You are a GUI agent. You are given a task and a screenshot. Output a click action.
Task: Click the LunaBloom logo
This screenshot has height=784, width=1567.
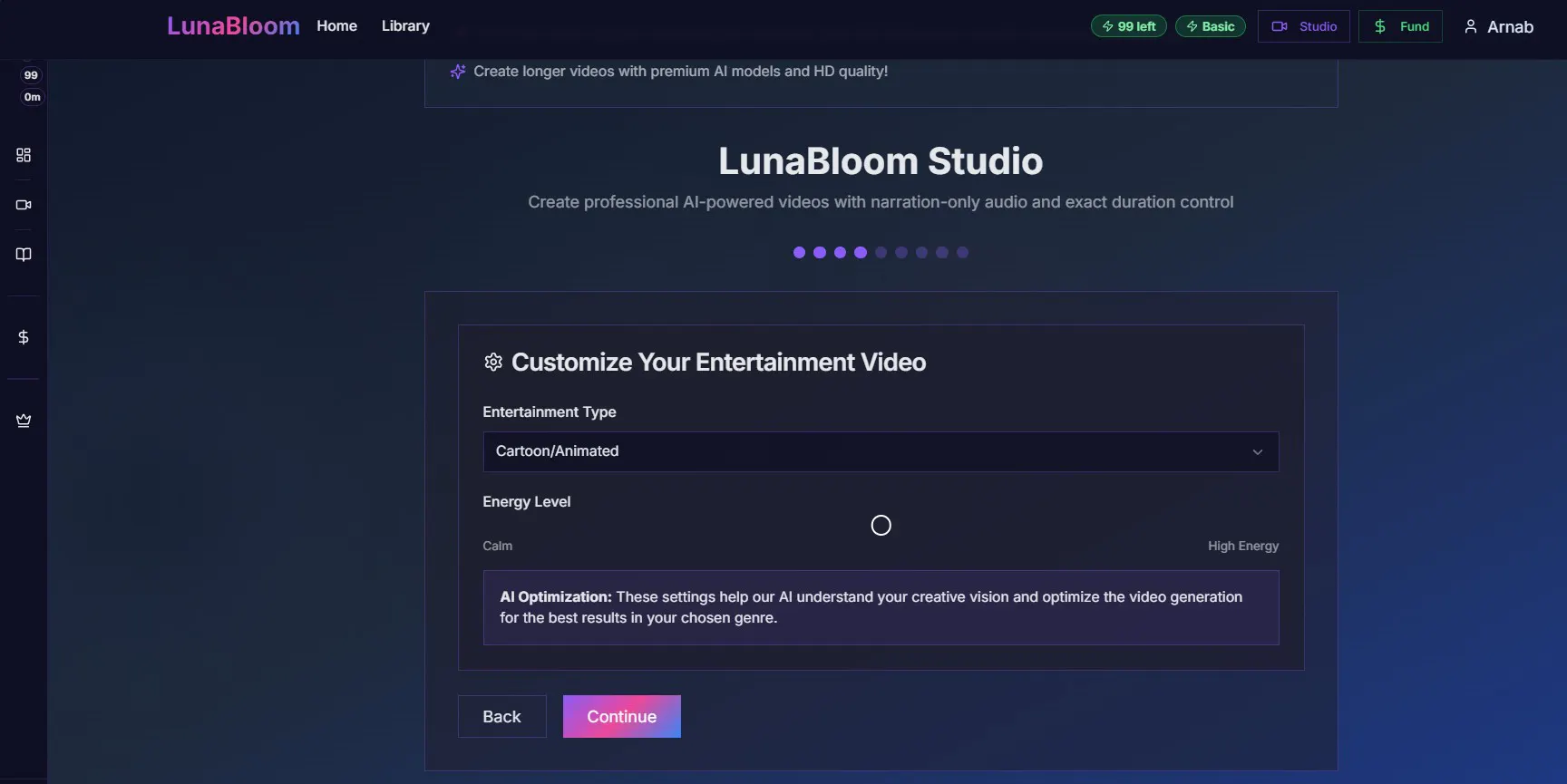[x=233, y=26]
